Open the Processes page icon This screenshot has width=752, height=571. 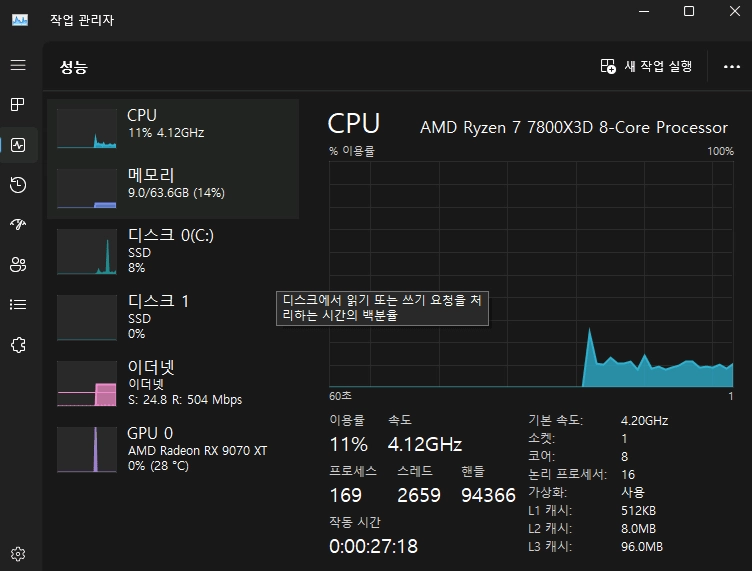(x=18, y=105)
